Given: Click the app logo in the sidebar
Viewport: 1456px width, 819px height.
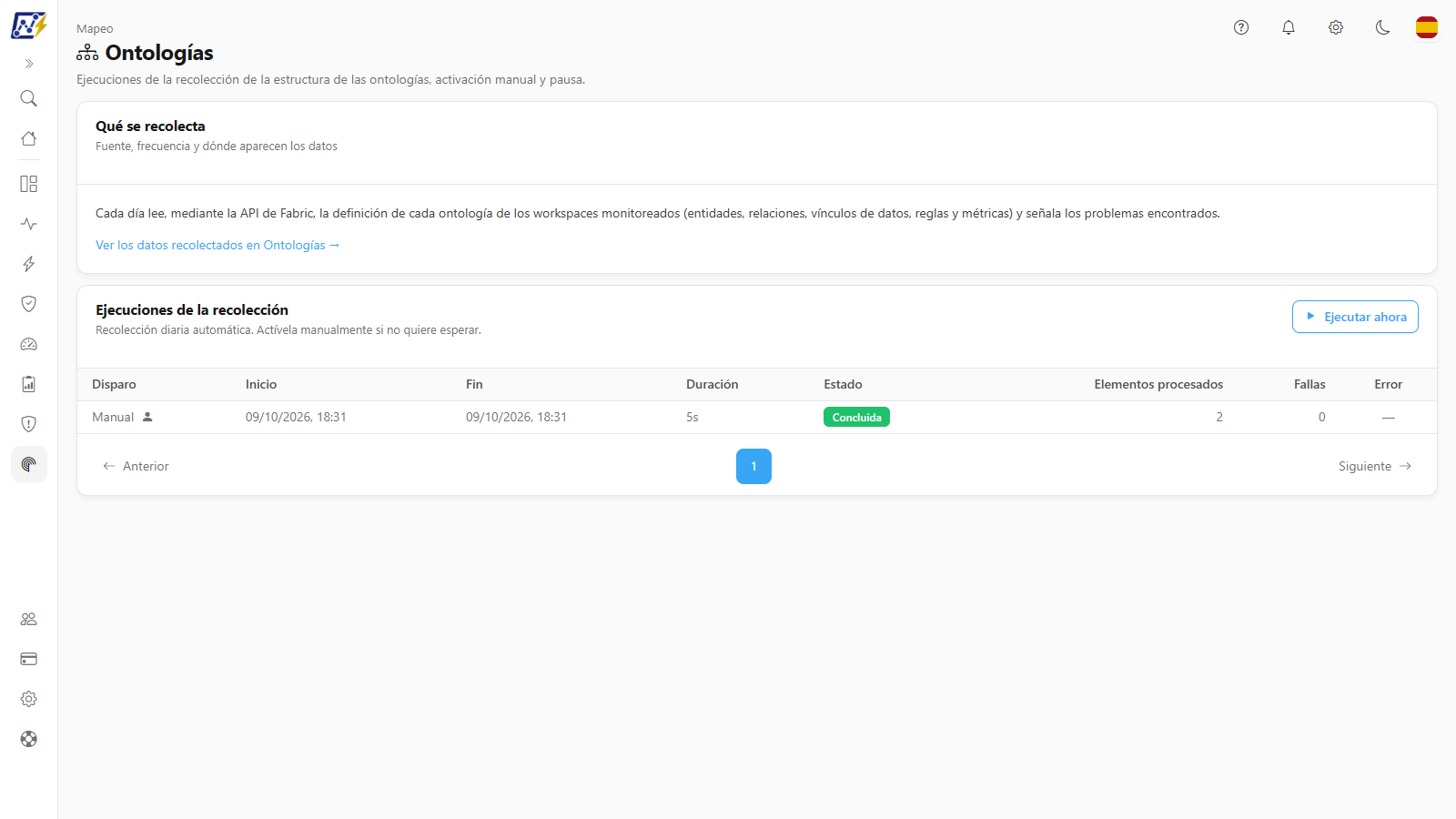Looking at the screenshot, I should [x=28, y=25].
